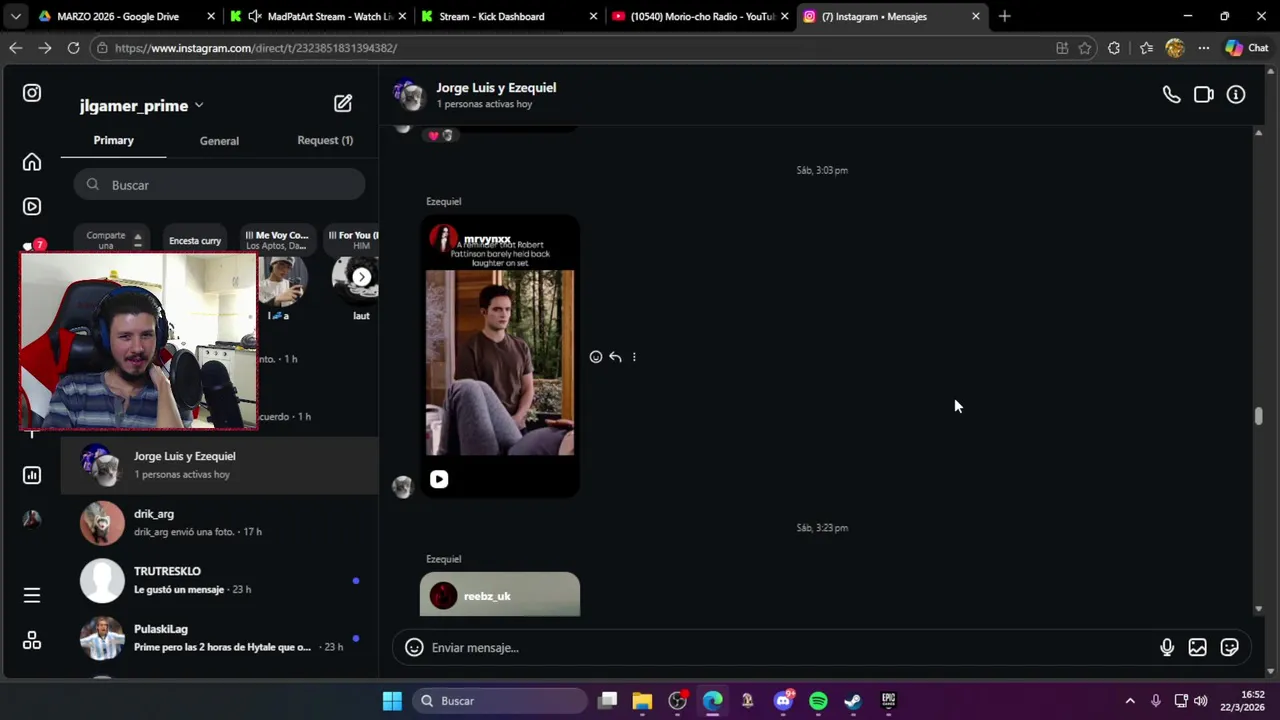1280x720 pixels.
Task: Open the mrvynxx reel author name
Action: click(487, 240)
